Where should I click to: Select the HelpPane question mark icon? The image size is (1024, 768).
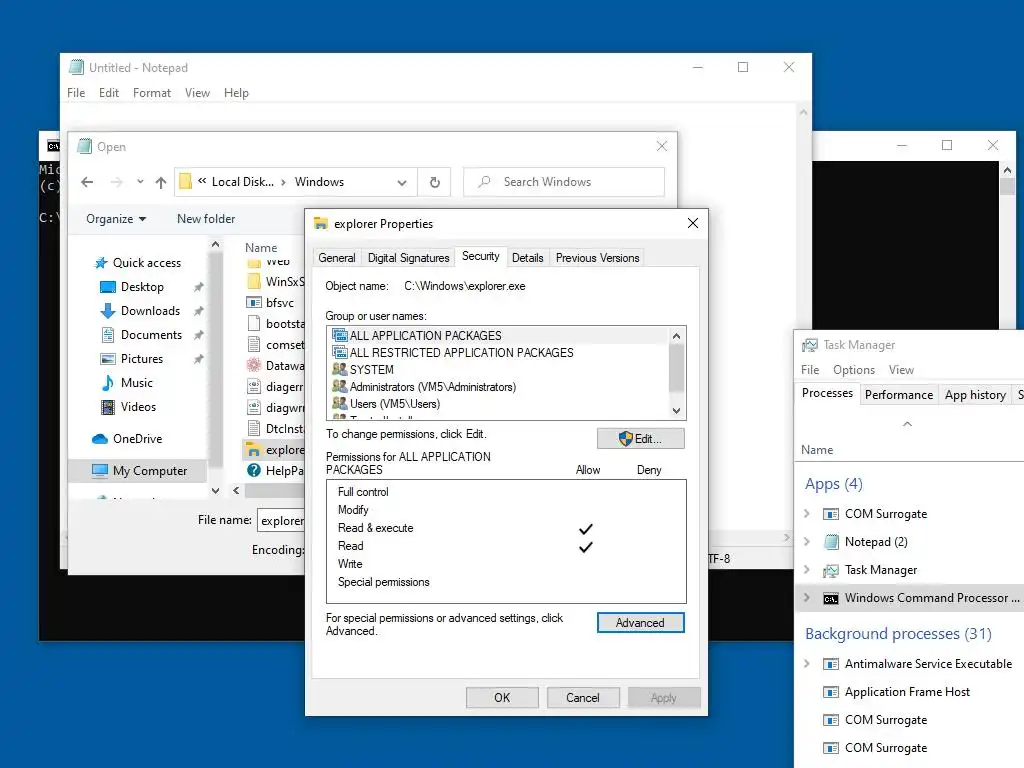point(254,470)
